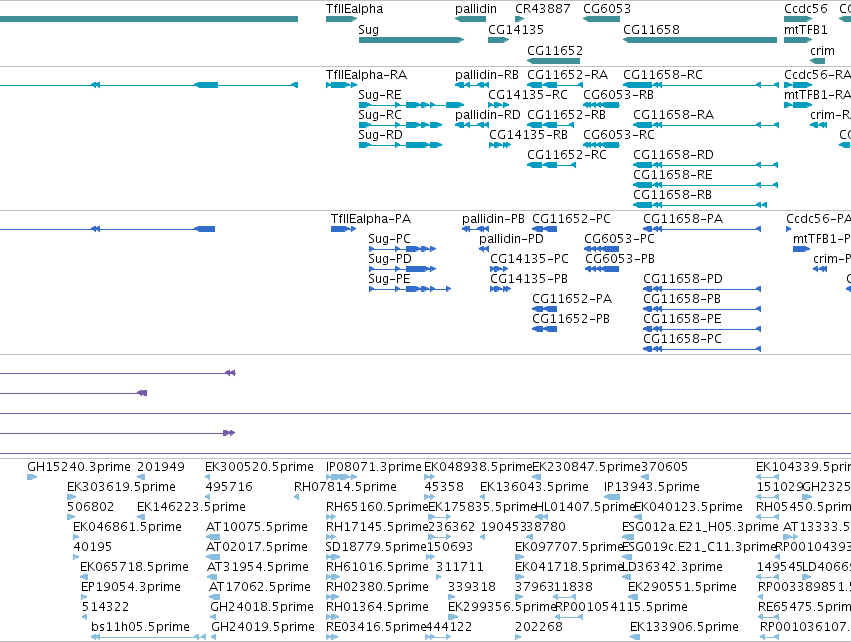Select the CG11652 gene label

tap(555, 50)
